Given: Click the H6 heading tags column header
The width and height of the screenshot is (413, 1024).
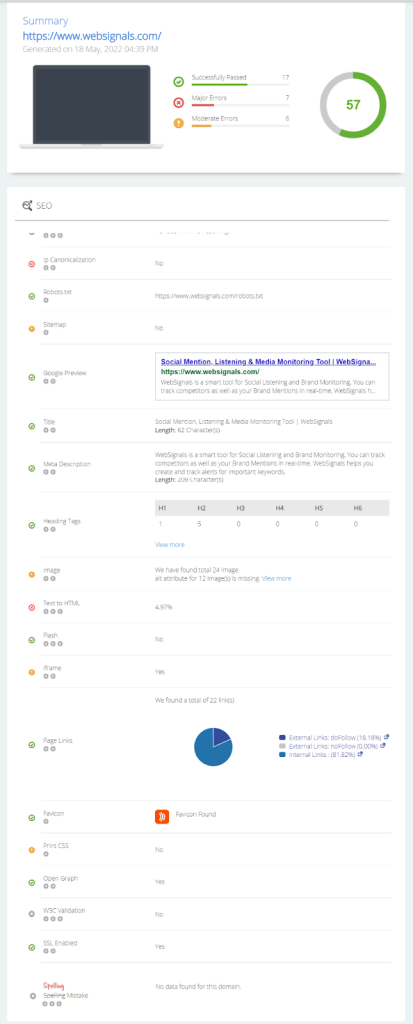Looking at the screenshot, I should [357, 507].
